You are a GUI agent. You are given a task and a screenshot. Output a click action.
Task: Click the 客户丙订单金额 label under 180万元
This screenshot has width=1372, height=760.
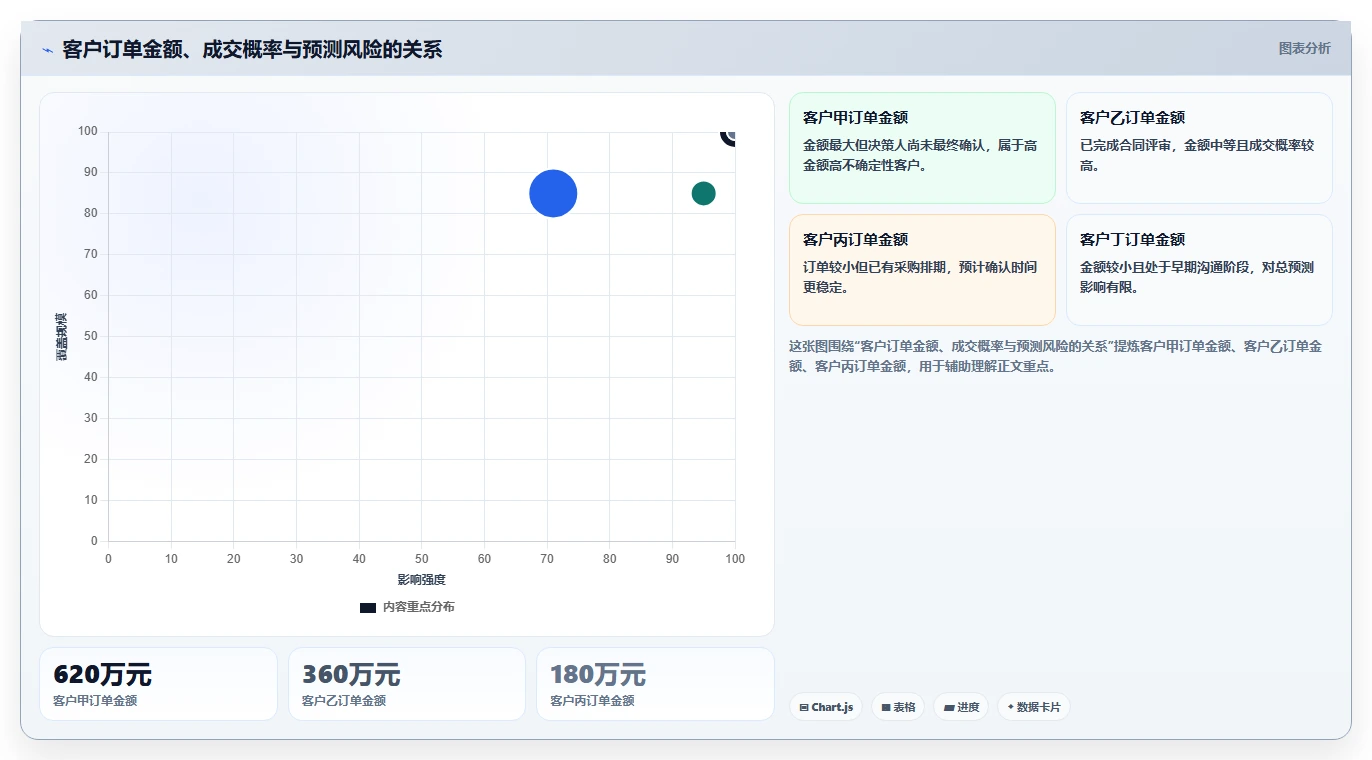coord(592,701)
